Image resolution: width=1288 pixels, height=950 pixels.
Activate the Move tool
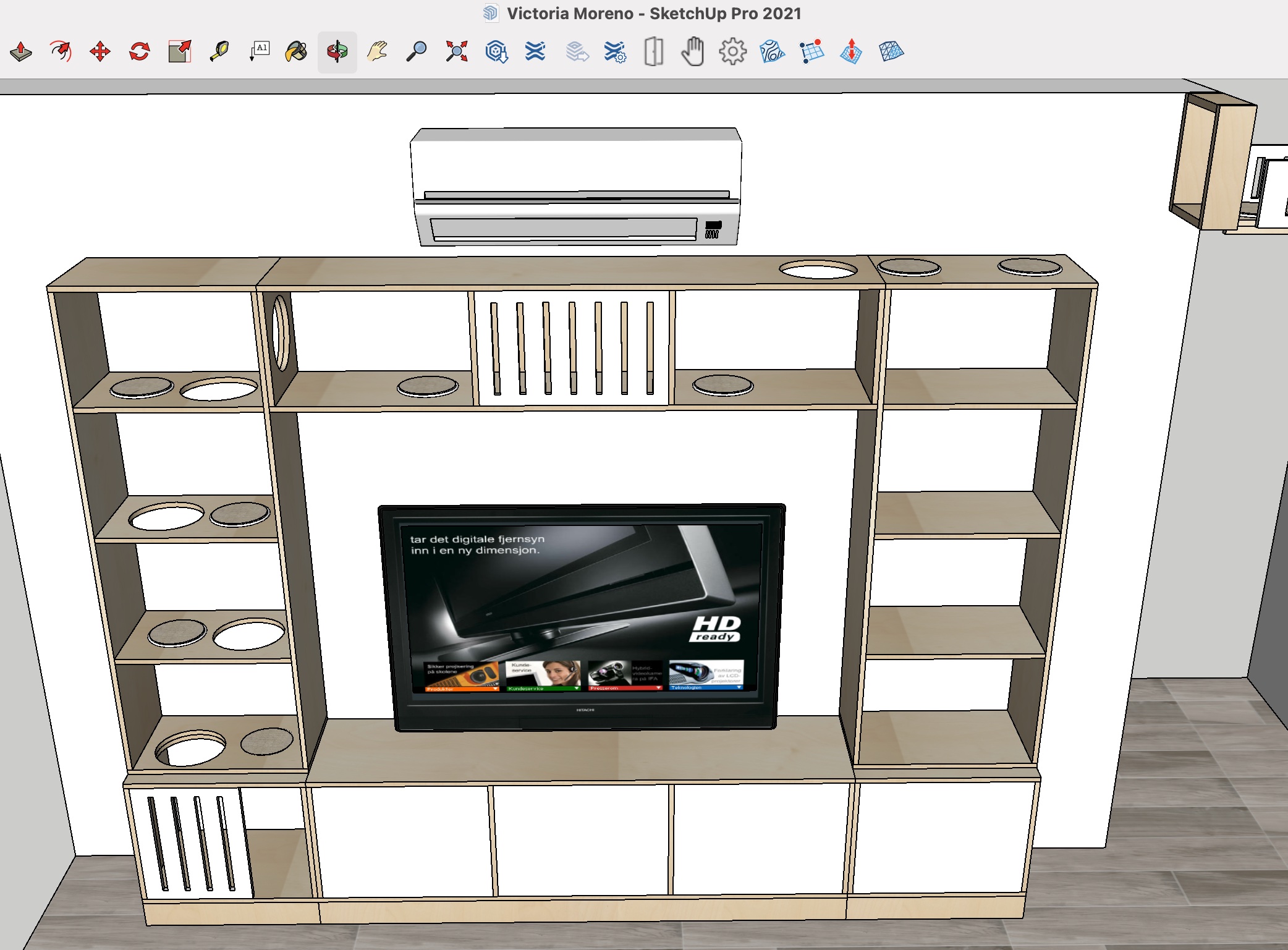pyautogui.click(x=100, y=52)
